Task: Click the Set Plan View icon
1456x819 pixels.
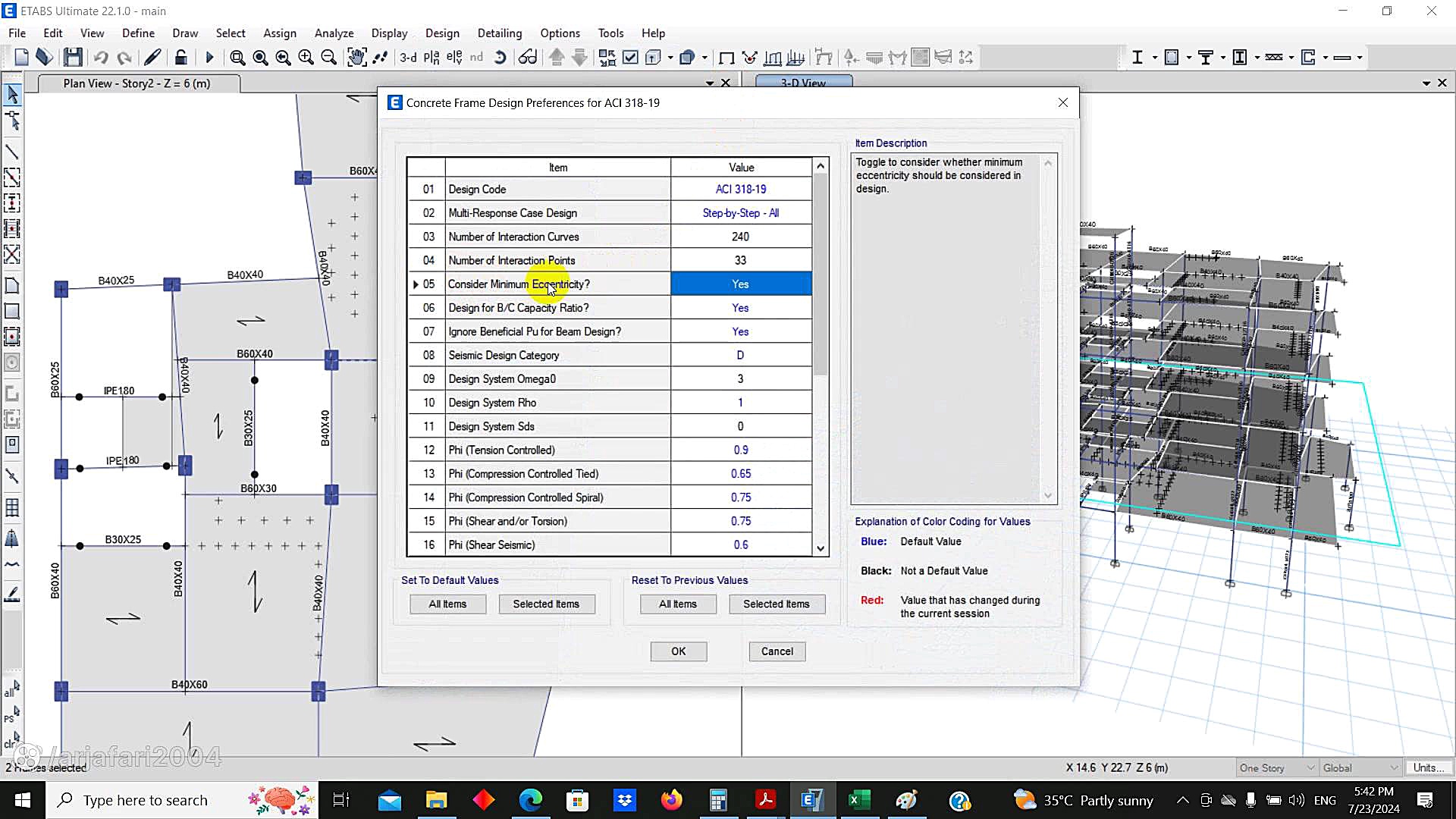Action: click(431, 58)
